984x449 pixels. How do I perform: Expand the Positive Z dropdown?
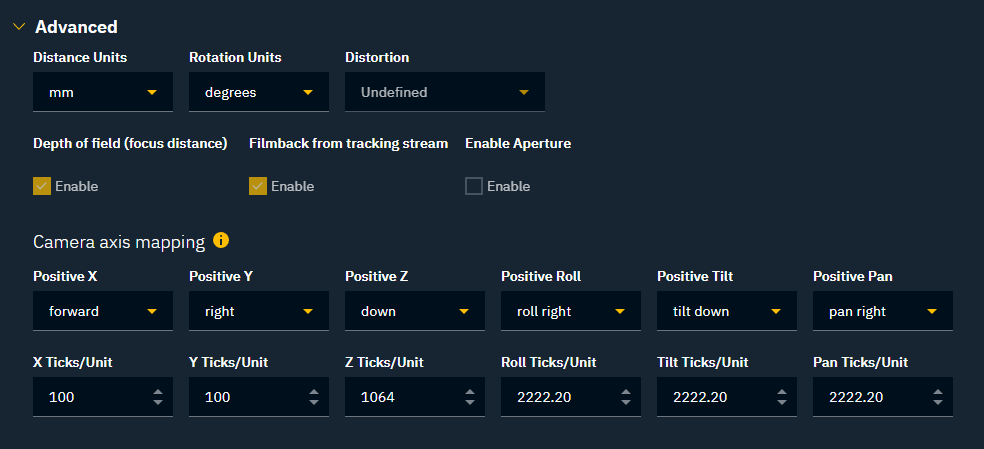415,311
